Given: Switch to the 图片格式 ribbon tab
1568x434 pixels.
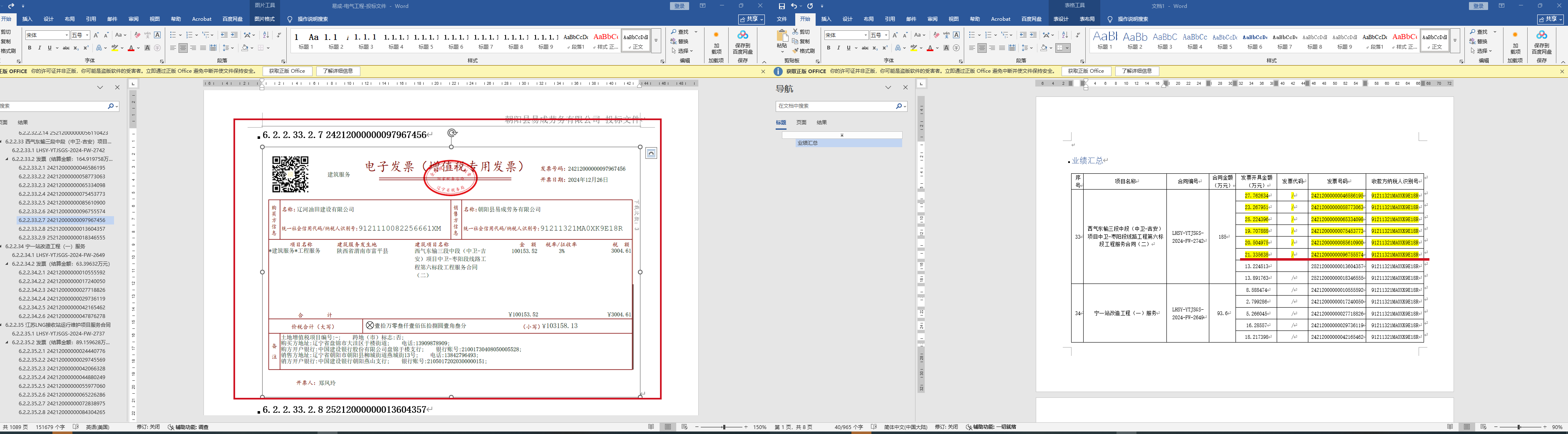Looking at the screenshot, I should click(264, 19).
